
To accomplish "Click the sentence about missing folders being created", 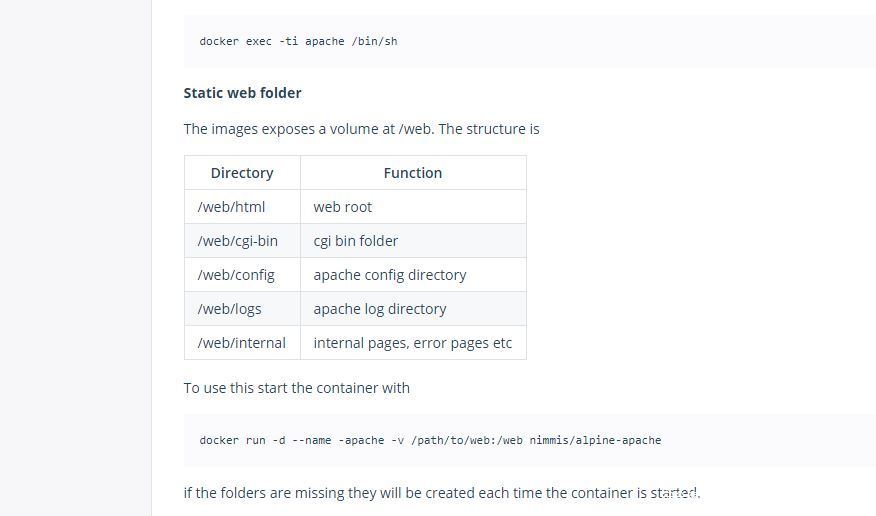I will pyautogui.click(x=442, y=493).
